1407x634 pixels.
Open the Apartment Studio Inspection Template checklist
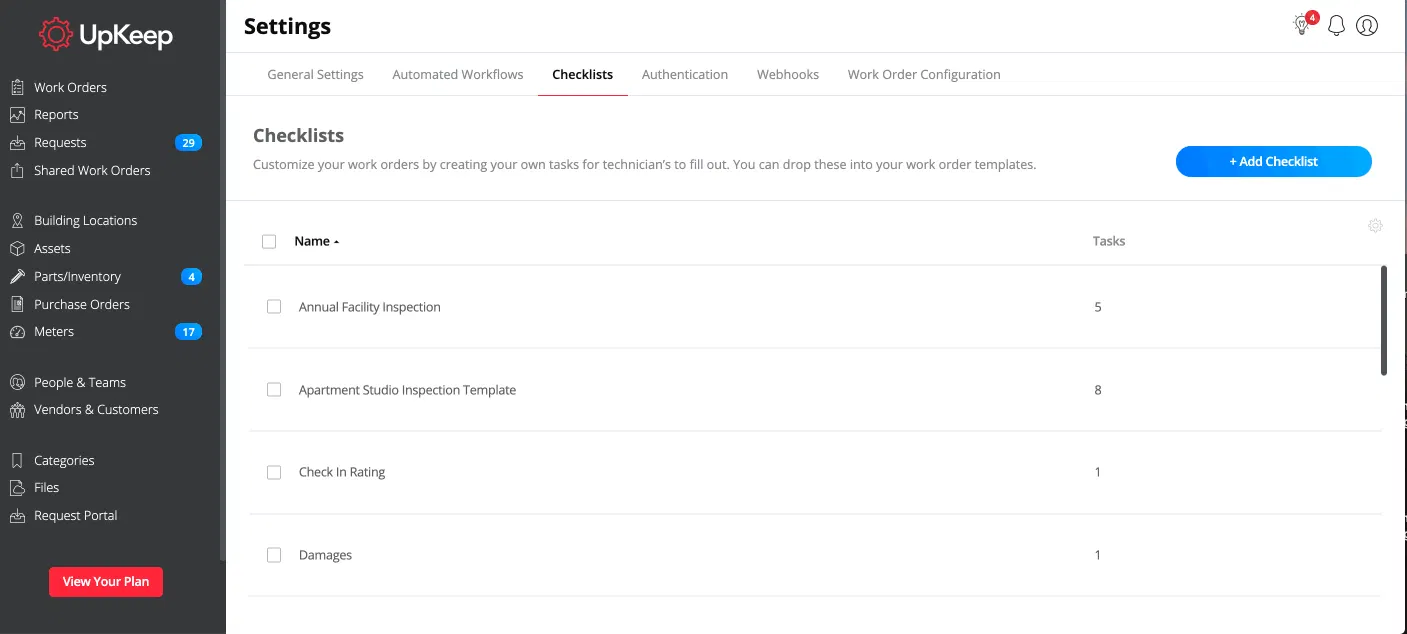coord(407,390)
